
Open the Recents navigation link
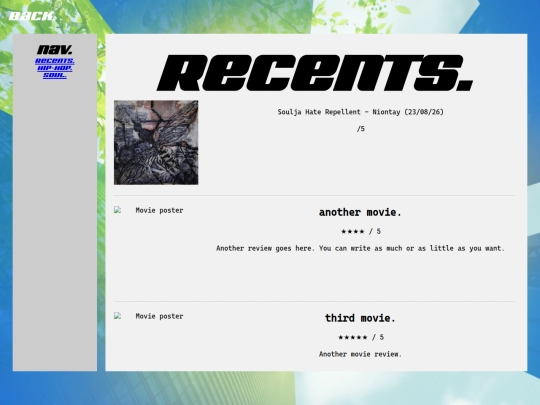55,61
